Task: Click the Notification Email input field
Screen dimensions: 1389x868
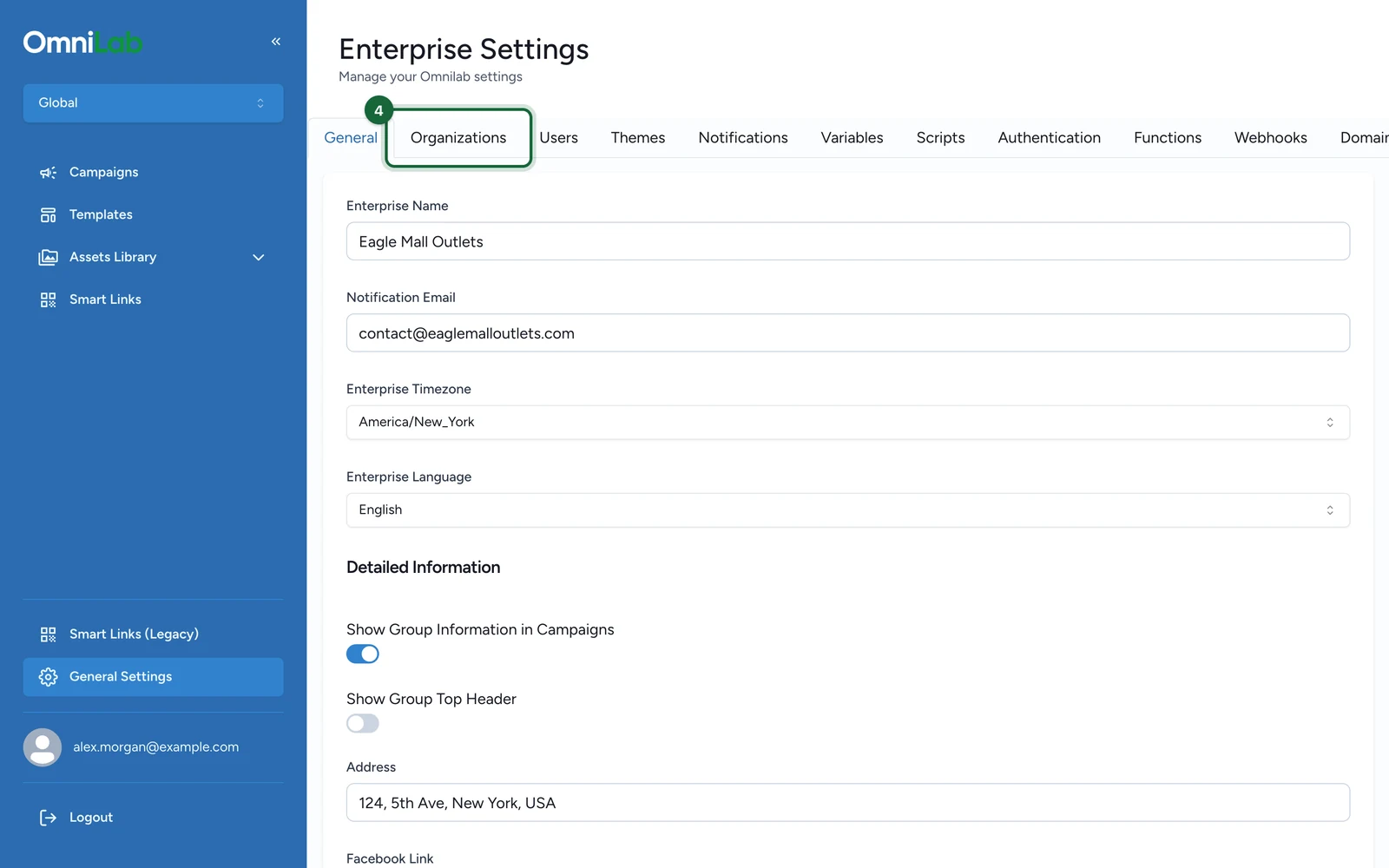Action: [x=848, y=333]
